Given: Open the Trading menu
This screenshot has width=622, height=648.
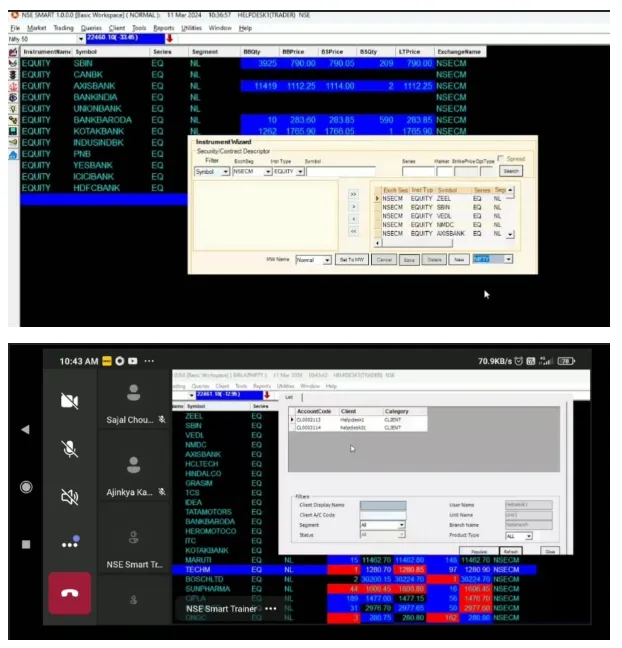Looking at the screenshot, I should [63, 28].
